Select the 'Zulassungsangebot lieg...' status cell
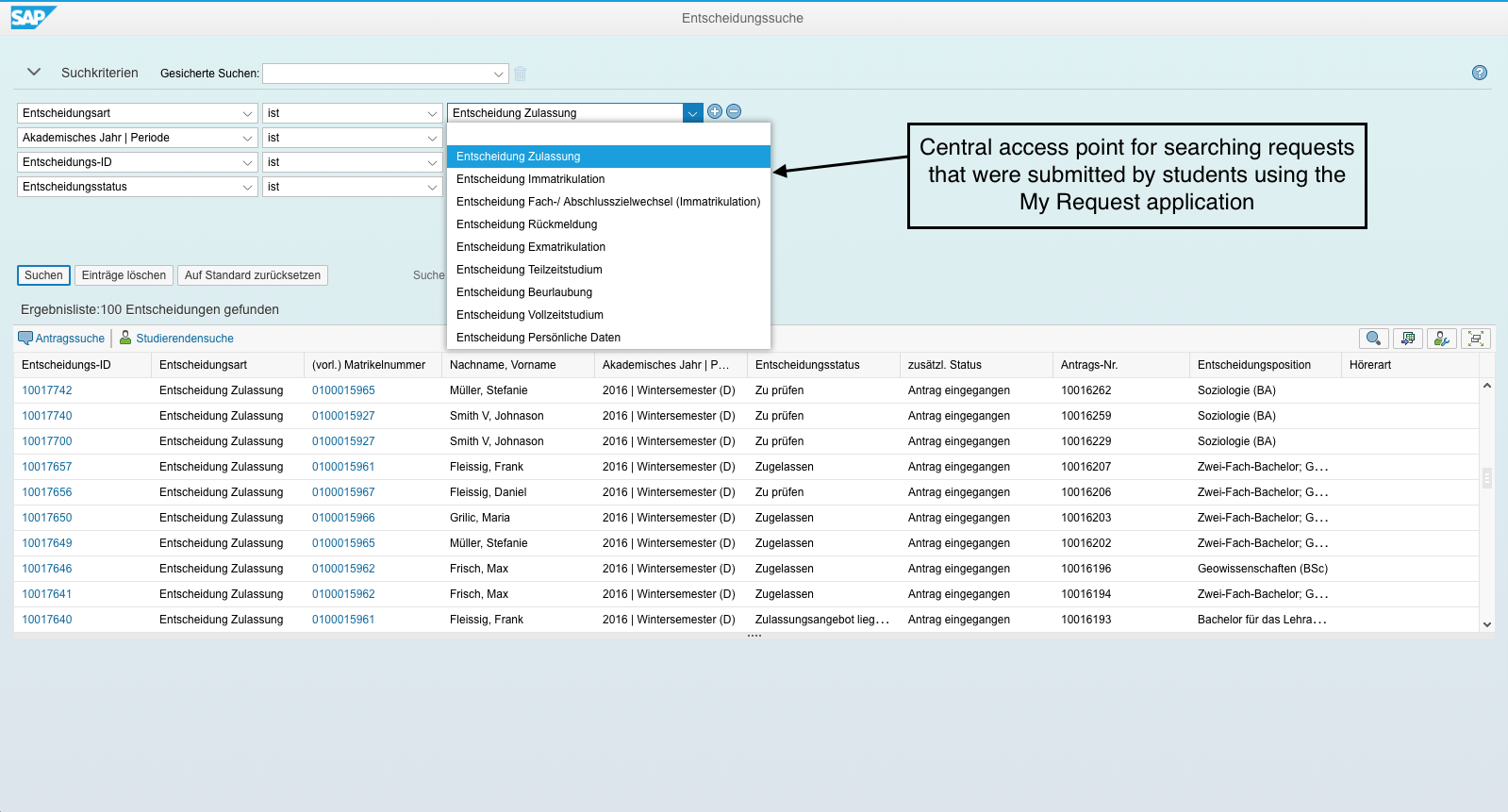Viewport: 1508px width, 812px height. (x=822, y=620)
